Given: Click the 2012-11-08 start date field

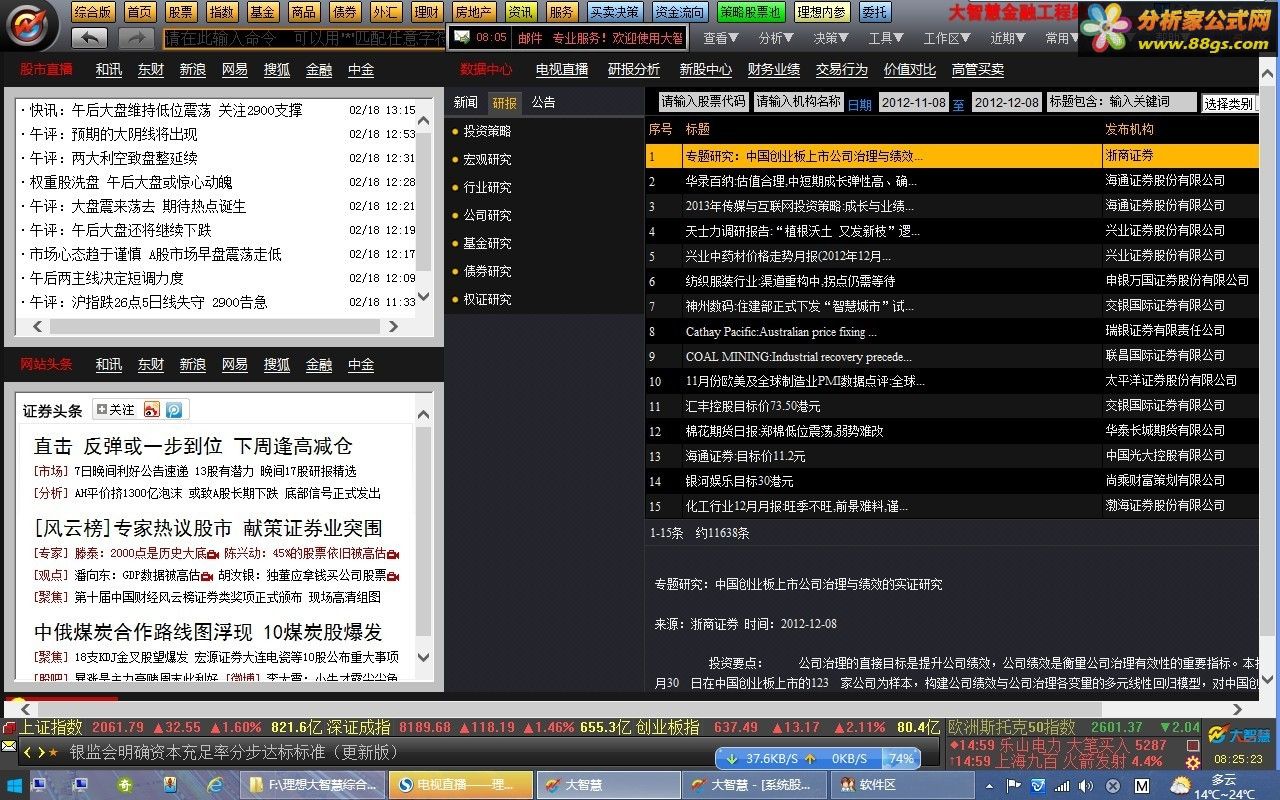Looking at the screenshot, I should (x=912, y=102).
